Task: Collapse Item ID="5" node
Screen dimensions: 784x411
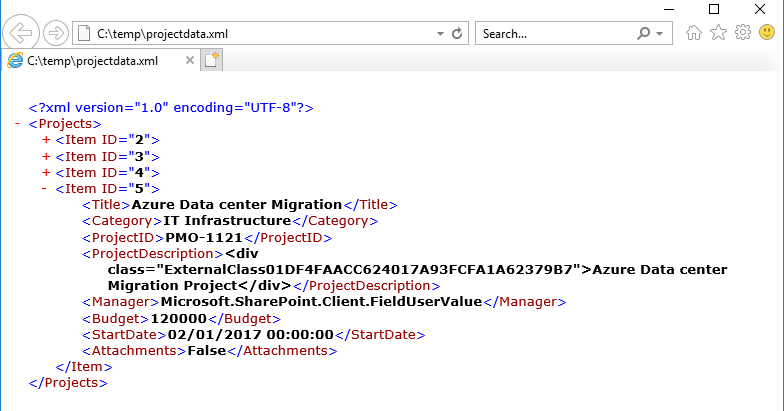Action: point(44,188)
